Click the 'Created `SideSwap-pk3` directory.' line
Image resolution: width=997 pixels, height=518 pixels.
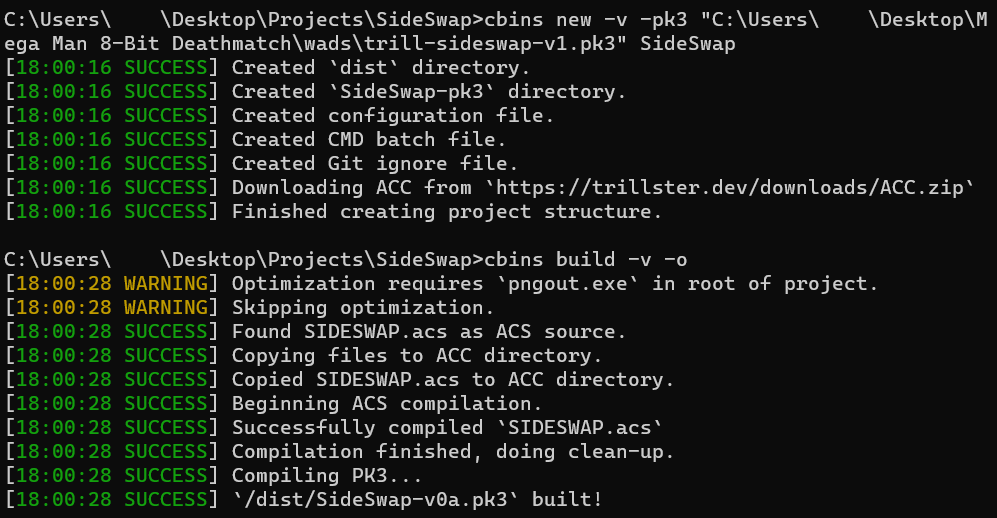429,92
